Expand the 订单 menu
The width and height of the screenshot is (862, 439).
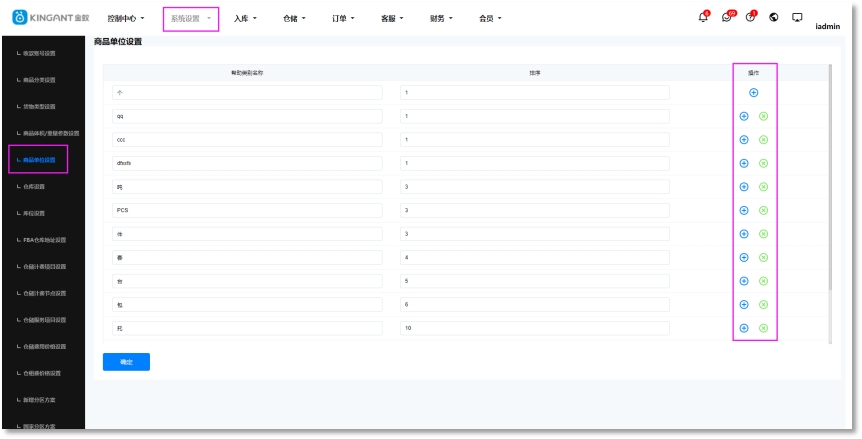tap(344, 19)
